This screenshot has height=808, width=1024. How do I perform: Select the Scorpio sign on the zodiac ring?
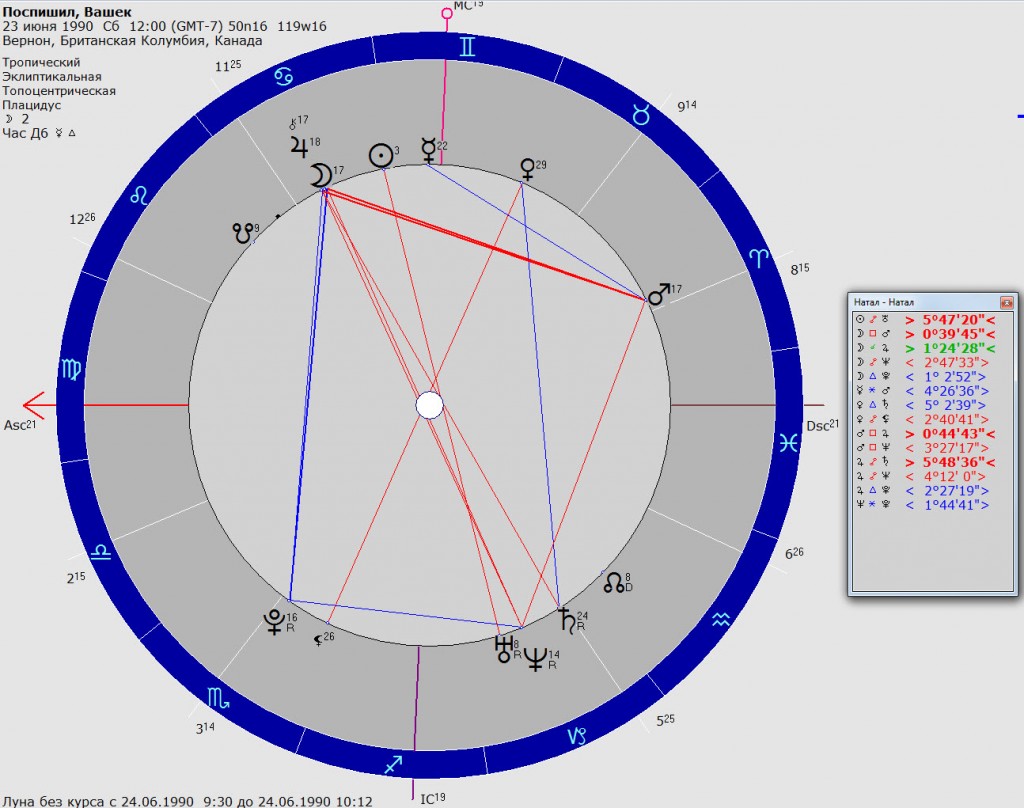pos(219,699)
